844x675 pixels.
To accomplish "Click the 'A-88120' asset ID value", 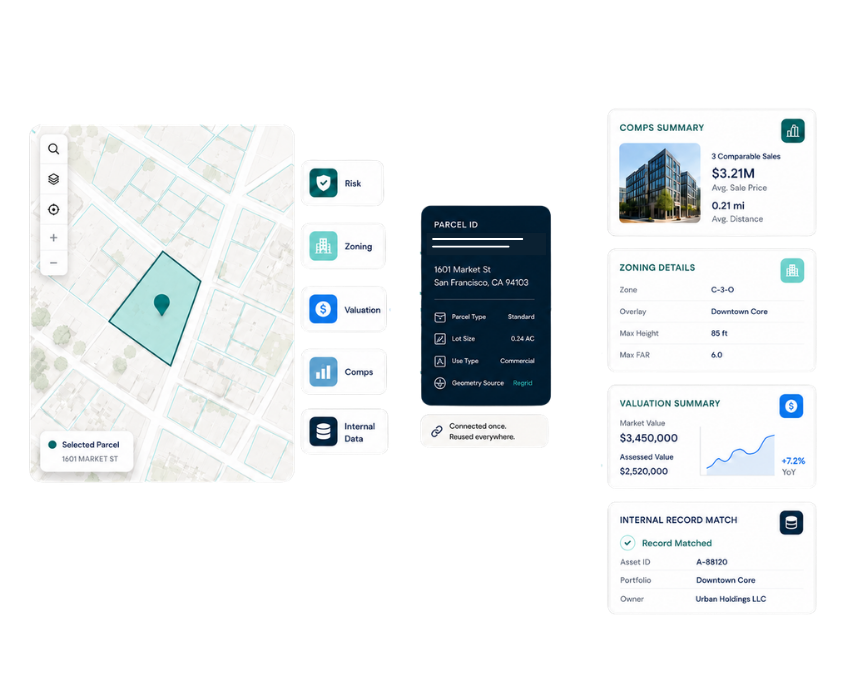I will (712, 562).
